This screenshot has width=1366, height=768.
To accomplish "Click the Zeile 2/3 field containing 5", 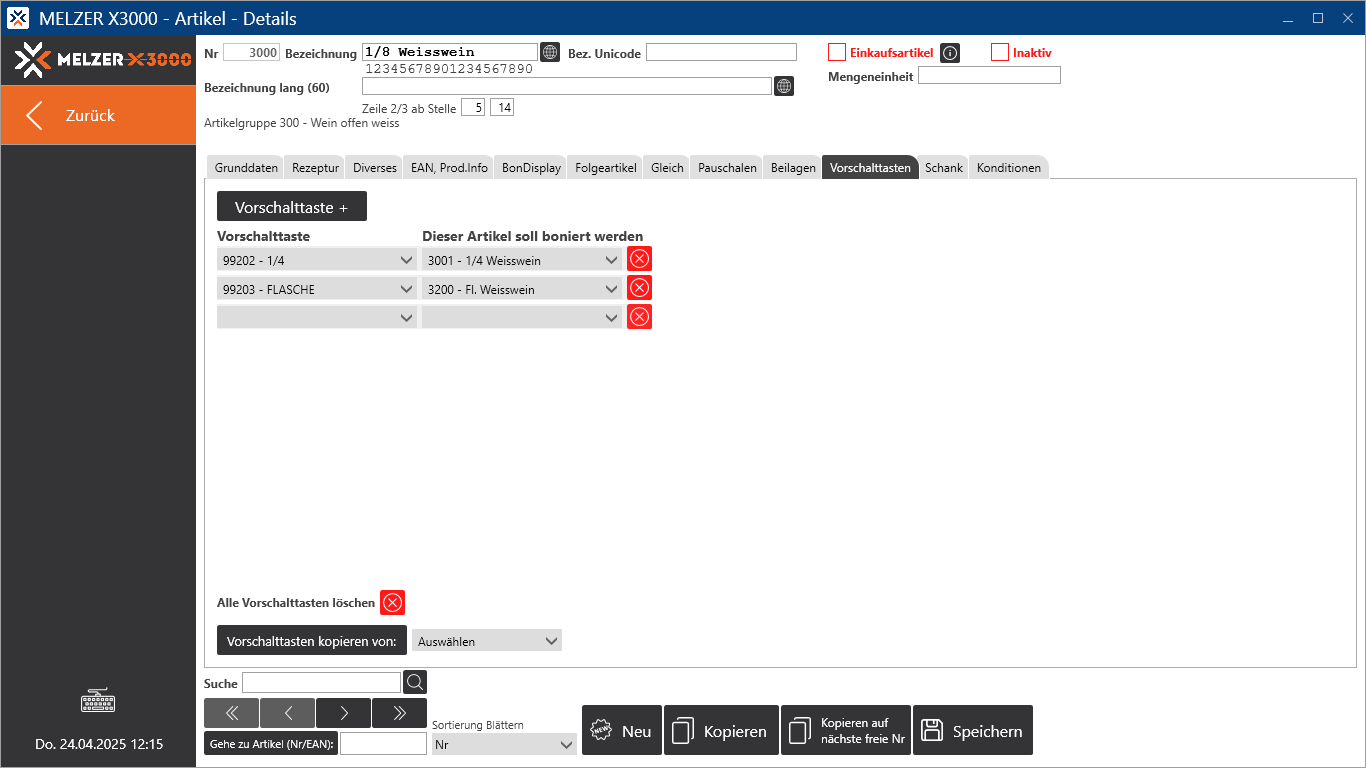I will point(473,108).
